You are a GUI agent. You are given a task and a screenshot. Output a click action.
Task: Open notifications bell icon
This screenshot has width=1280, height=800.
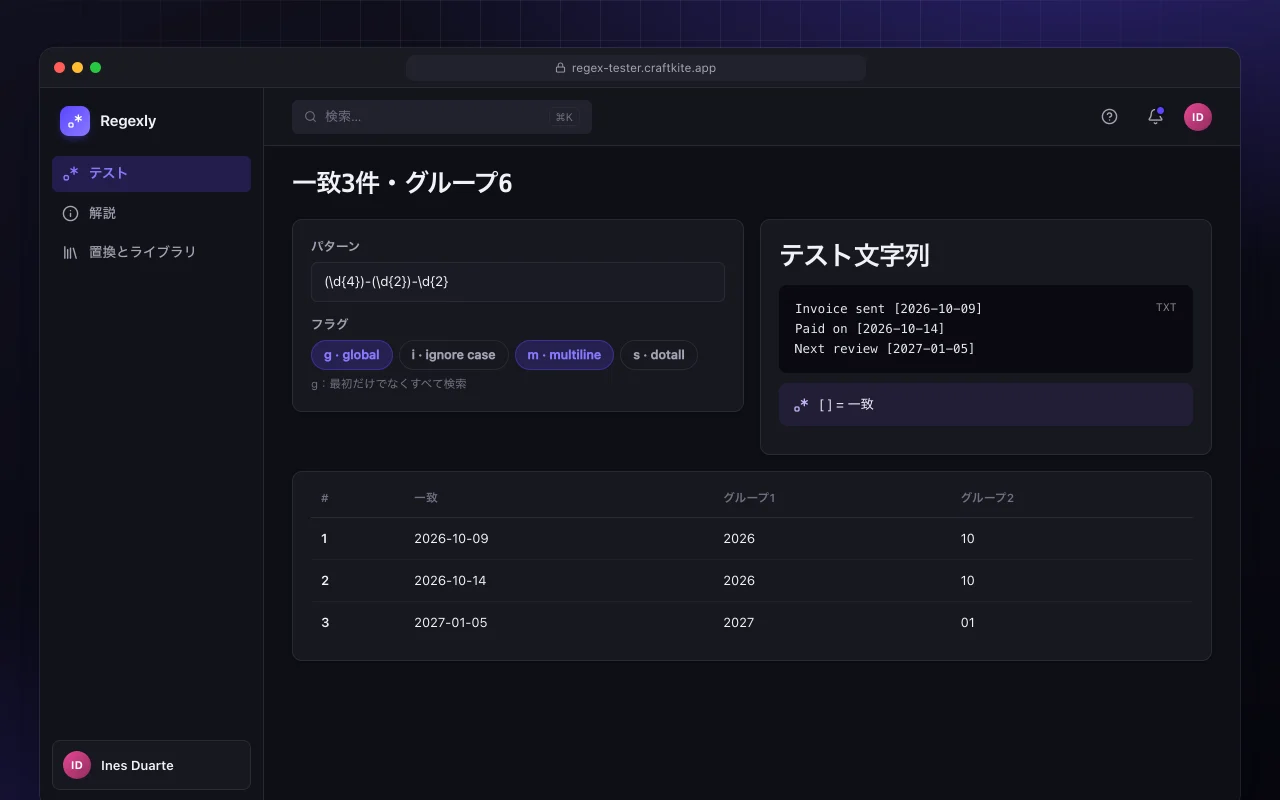(1155, 117)
